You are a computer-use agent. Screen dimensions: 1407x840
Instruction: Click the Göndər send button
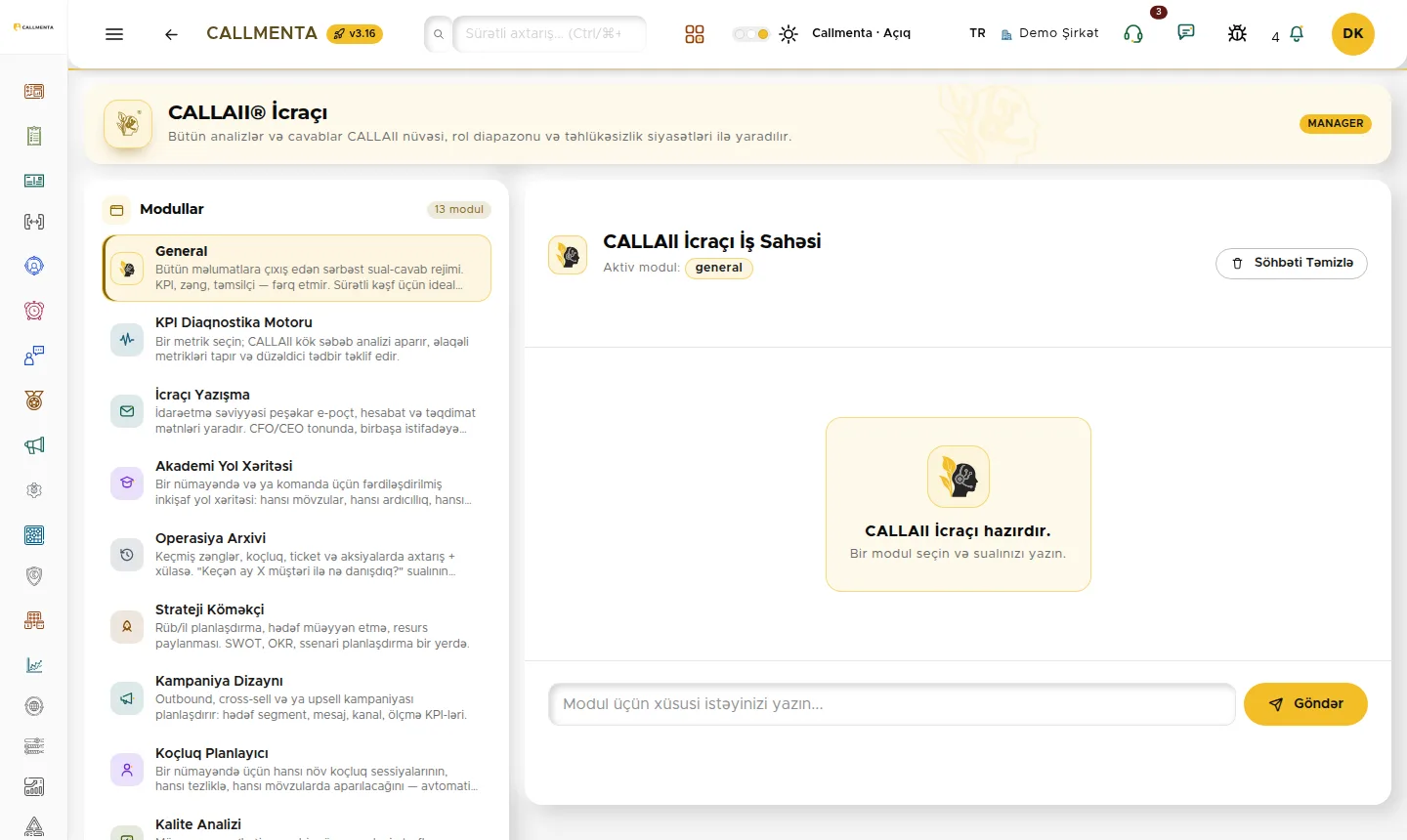tap(1305, 704)
